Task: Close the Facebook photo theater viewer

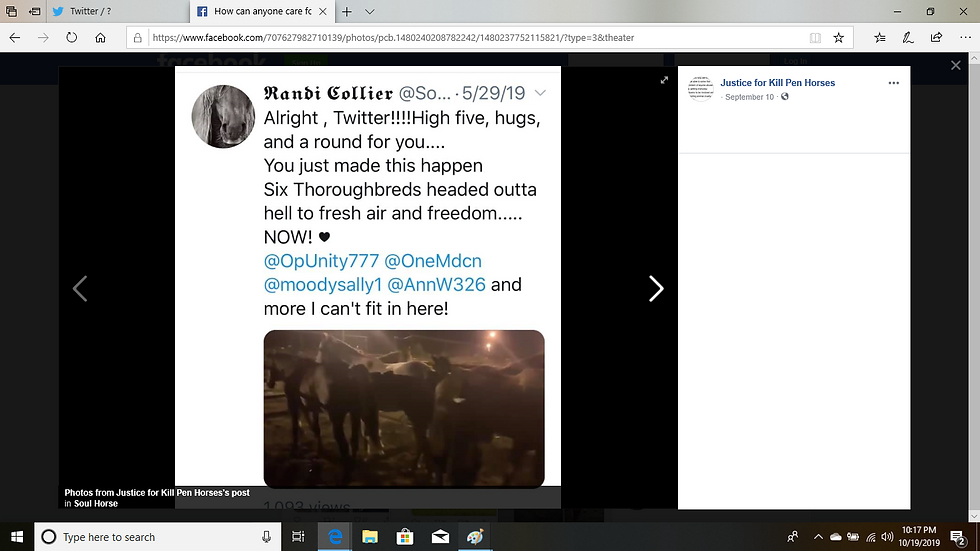Action: point(956,65)
